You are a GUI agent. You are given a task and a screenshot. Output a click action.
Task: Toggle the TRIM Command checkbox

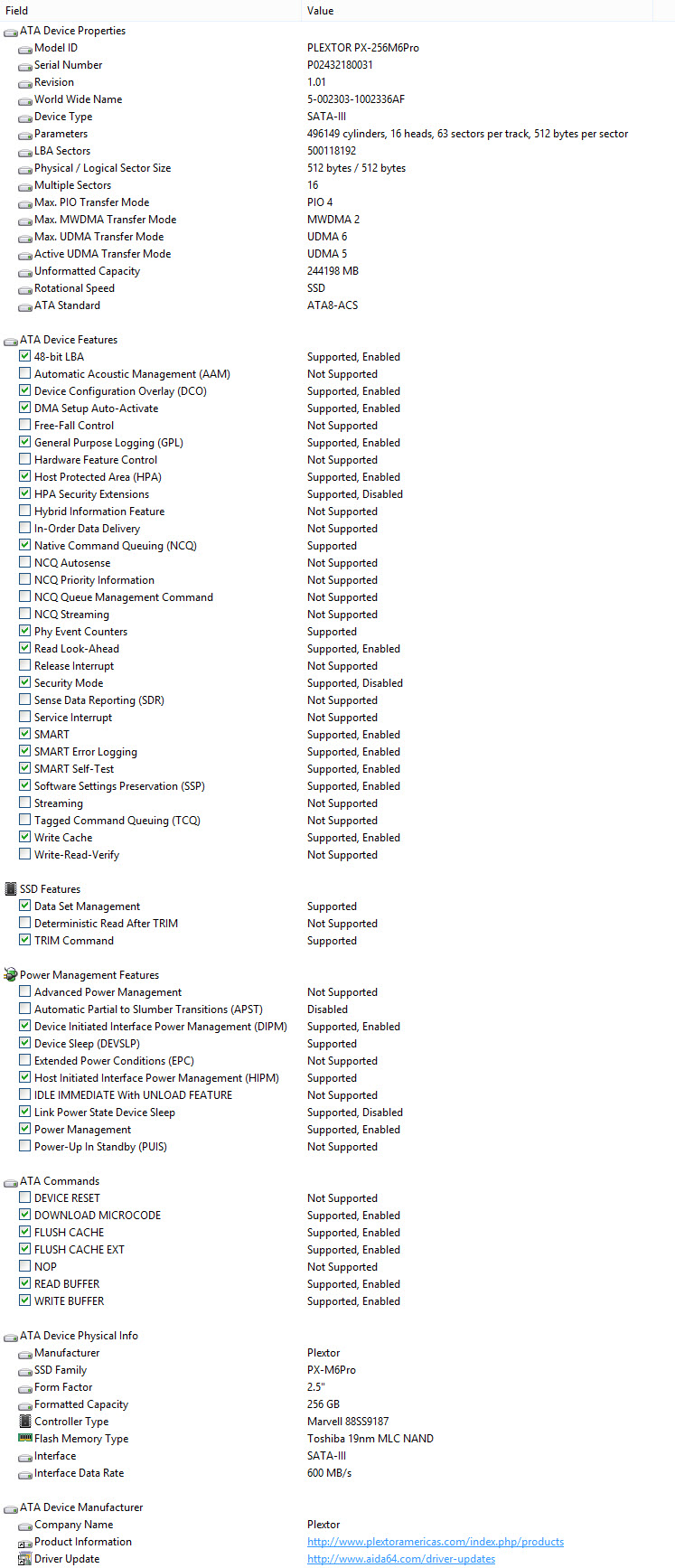[25, 940]
